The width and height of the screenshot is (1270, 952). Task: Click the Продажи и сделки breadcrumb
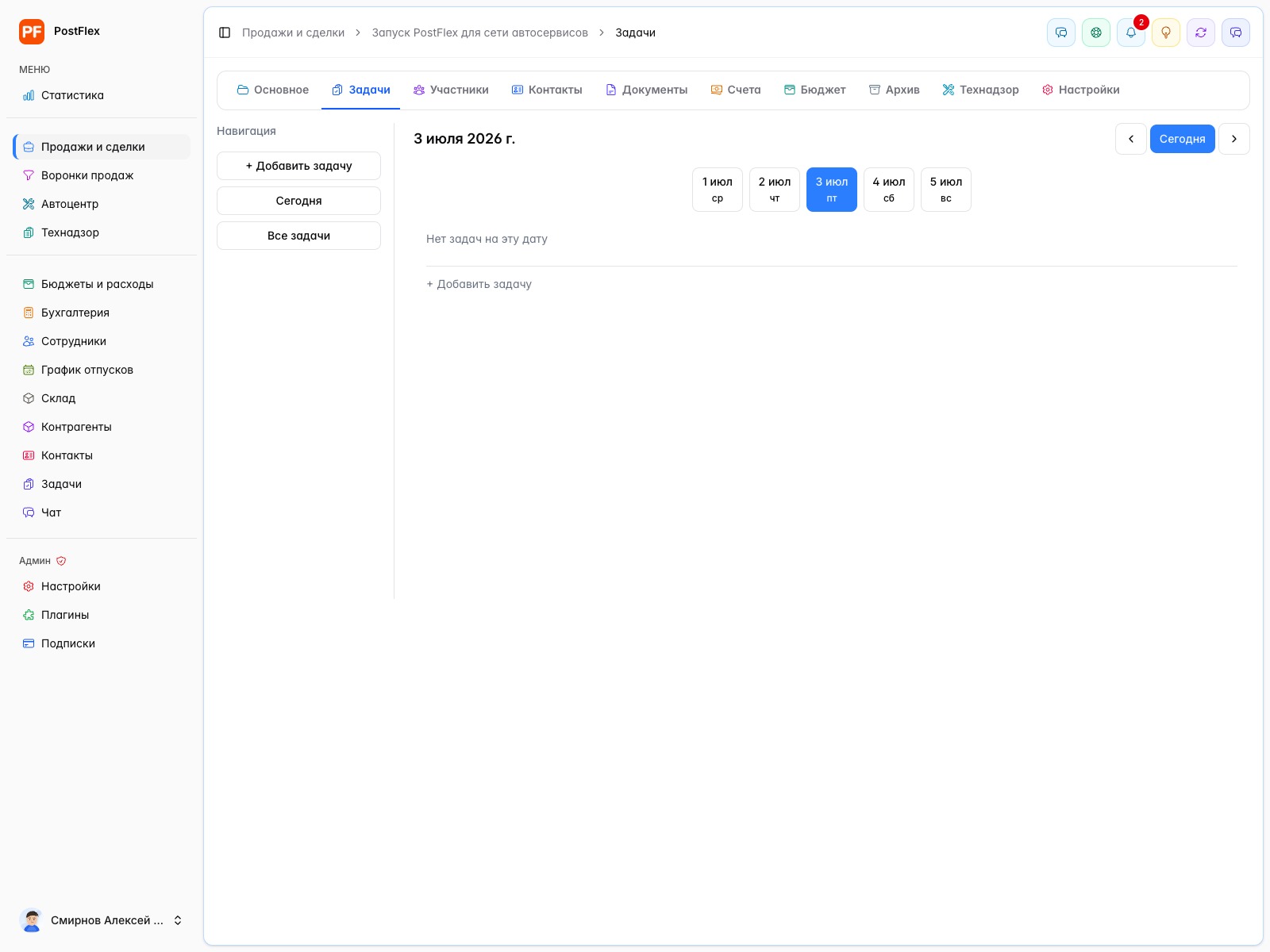tap(293, 33)
